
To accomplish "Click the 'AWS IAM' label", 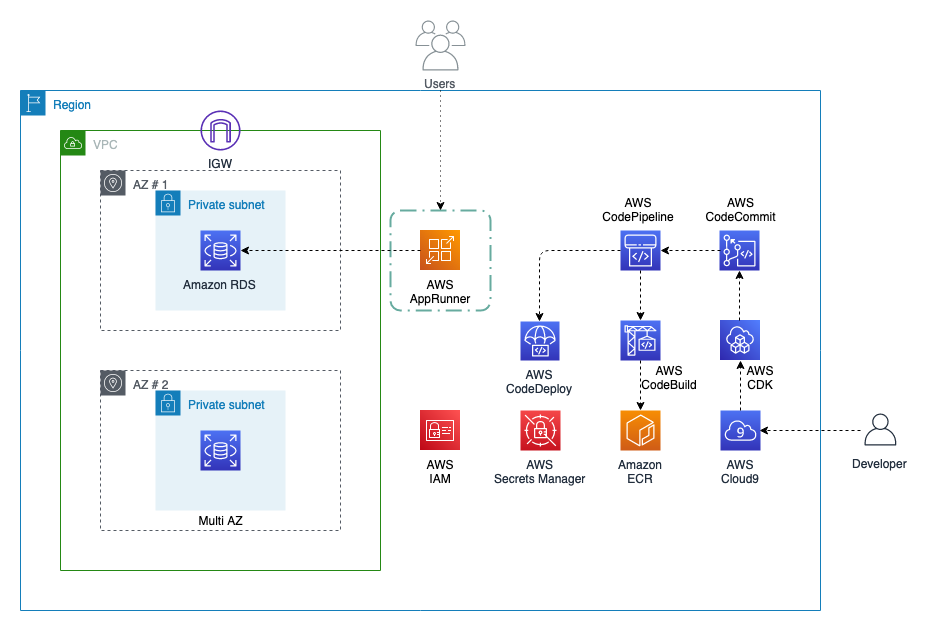I will 440,472.
